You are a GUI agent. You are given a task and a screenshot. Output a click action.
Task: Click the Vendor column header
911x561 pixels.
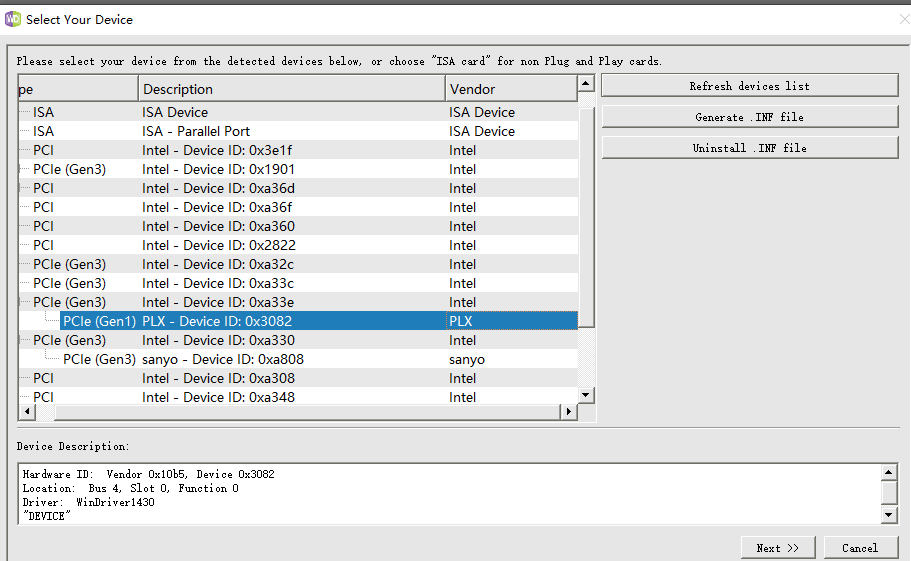[x=511, y=89]
